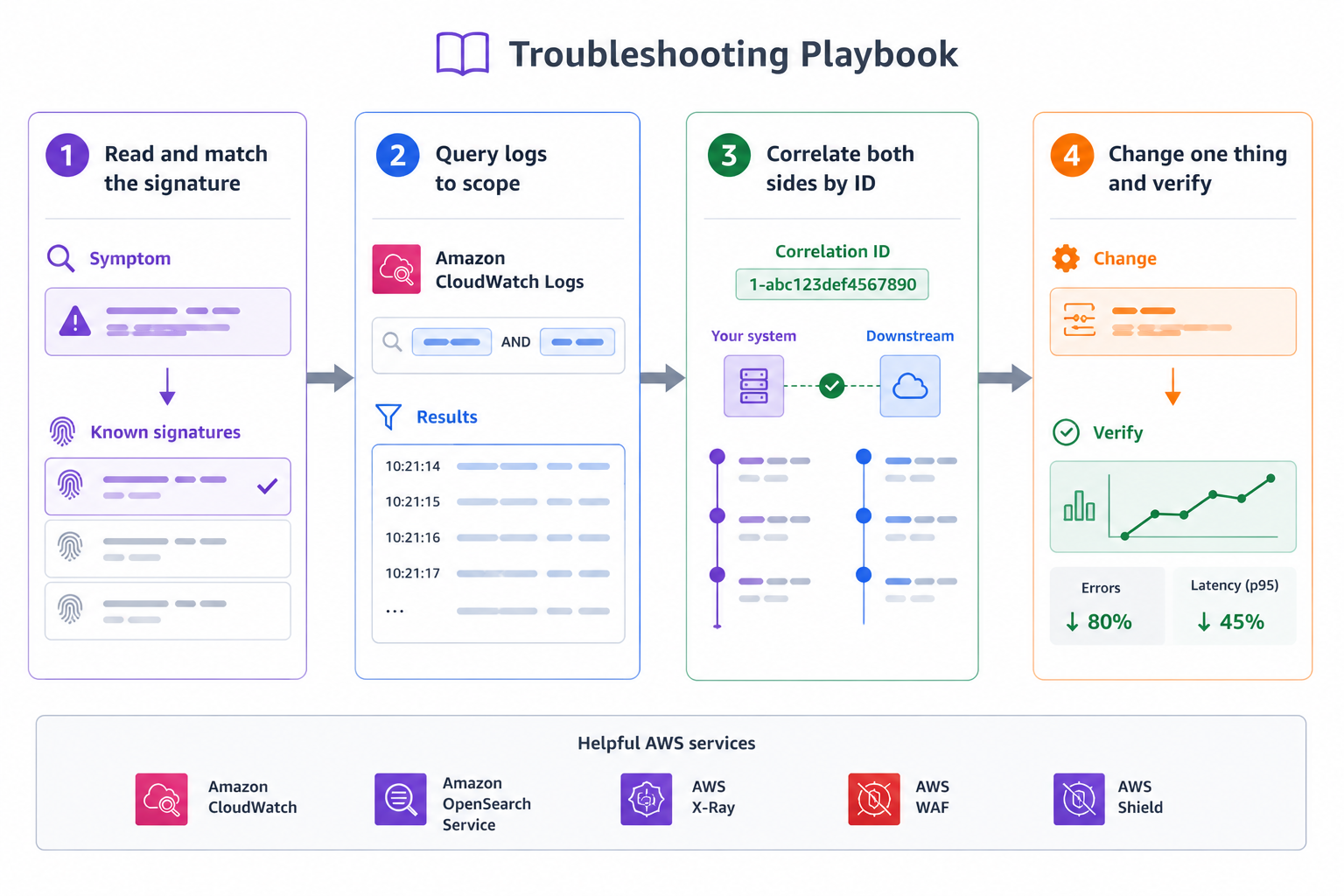This screenshot has width=1344, height=896.
Task: Click the Latency (p95) metric label
Action: point(1235,585)
